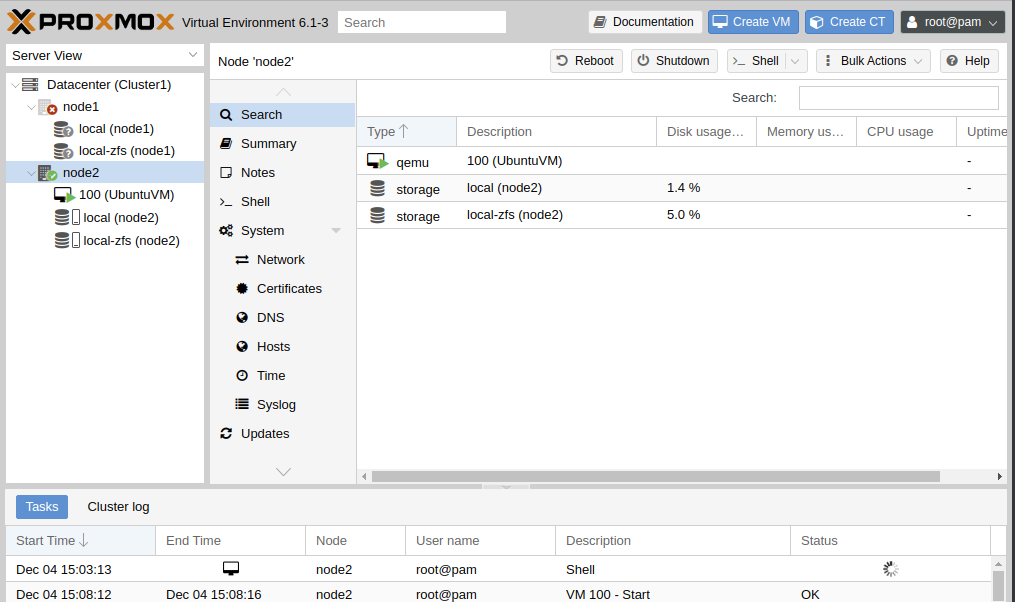The height and width of the screenshot is (602, 1015).
Task: Open Network settings
Action: (x=282, y=260)
